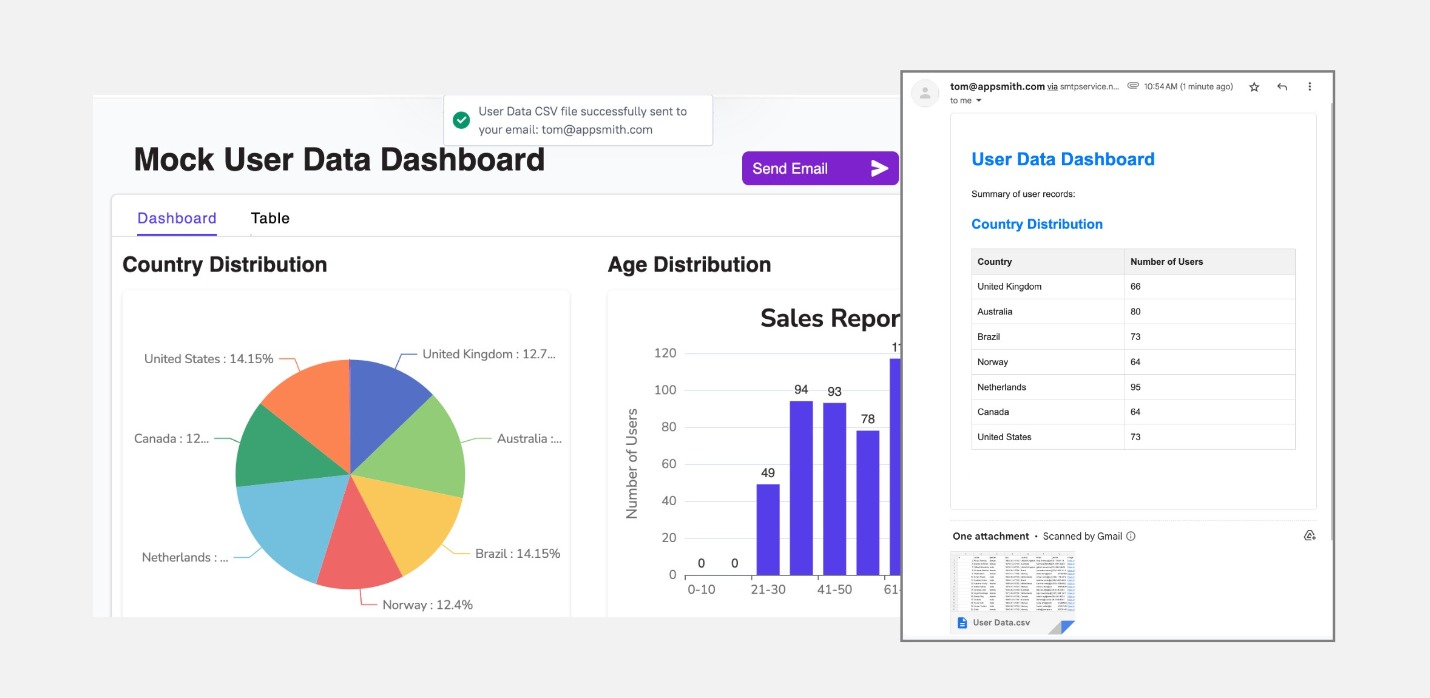
Task: Click the file icon beside User Data.csv
Action: point(962,622)
